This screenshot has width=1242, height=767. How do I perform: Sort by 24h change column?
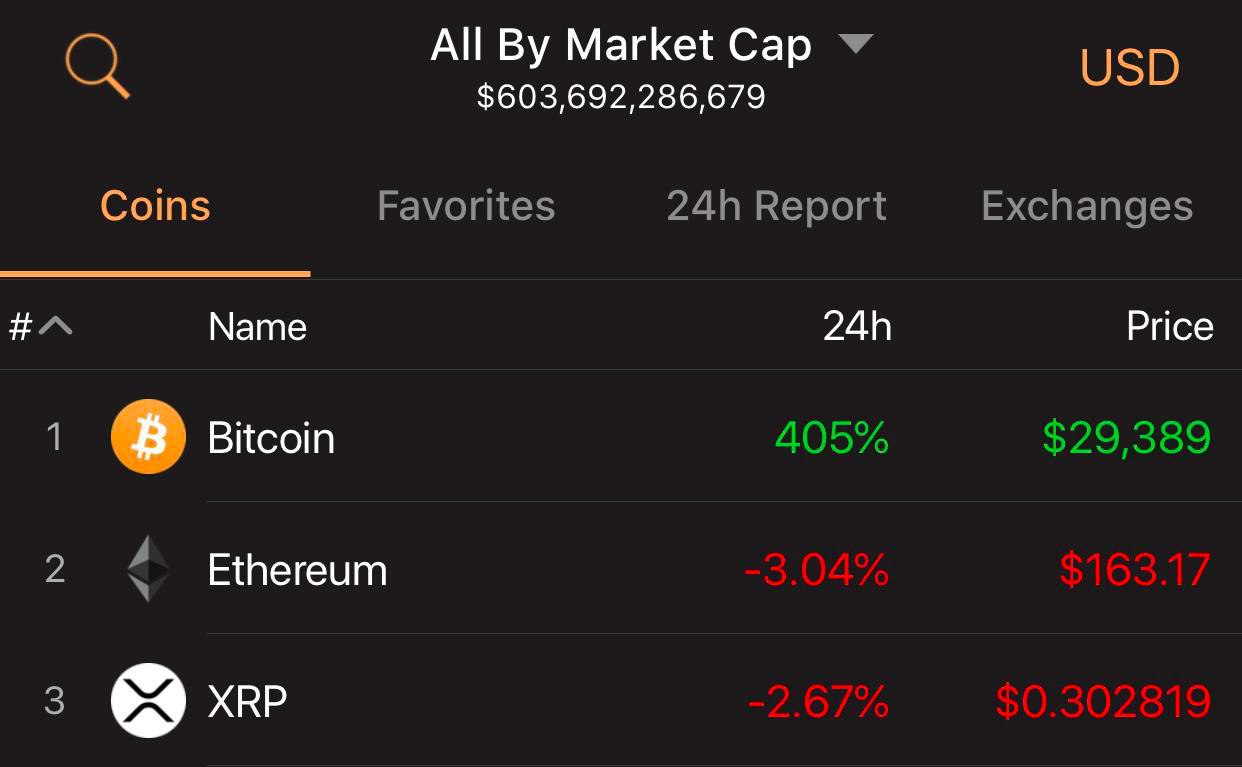(857, 327)
